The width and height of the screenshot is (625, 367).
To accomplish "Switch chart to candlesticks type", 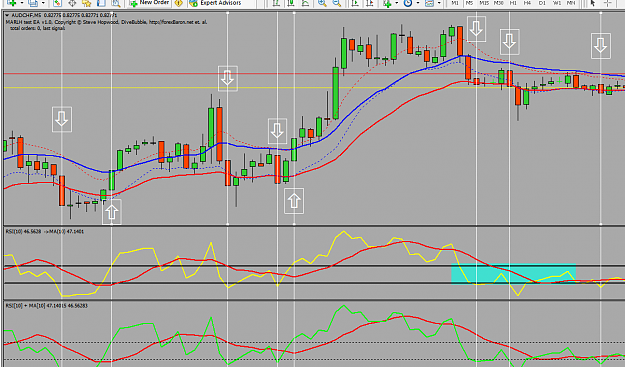I will [x=291, y=3].
